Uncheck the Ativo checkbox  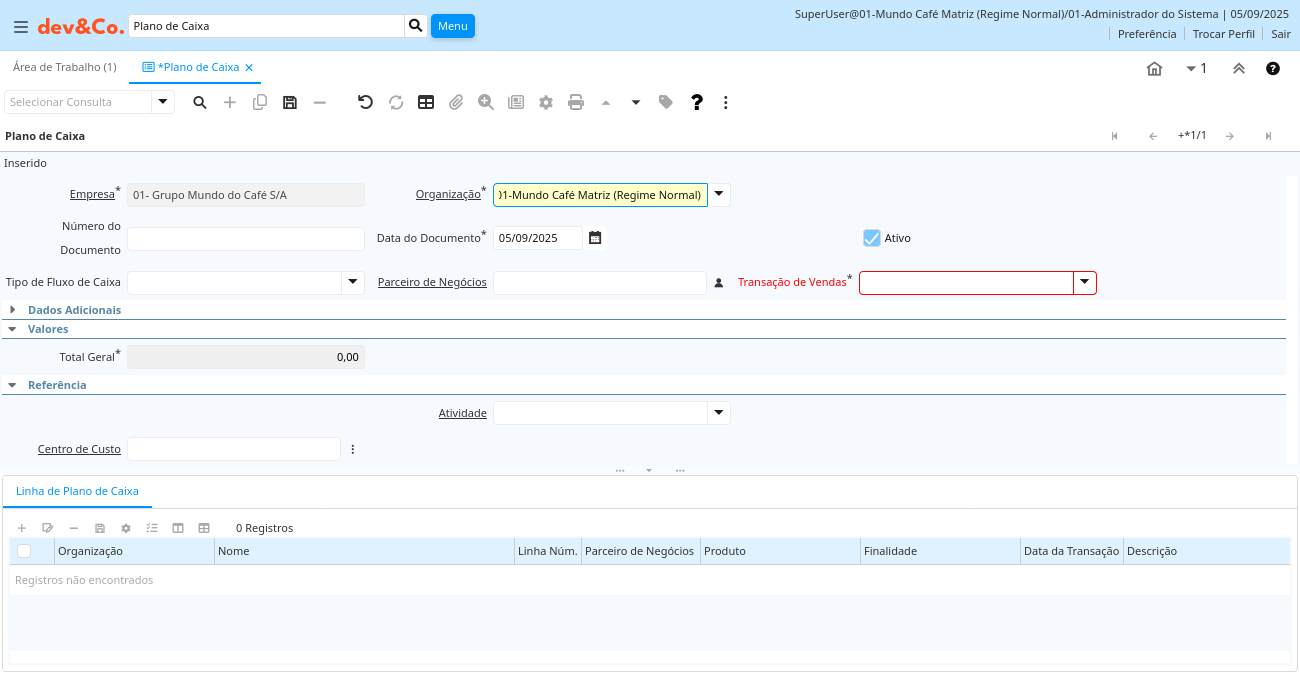pyautogui.click(x=871, y=238)
